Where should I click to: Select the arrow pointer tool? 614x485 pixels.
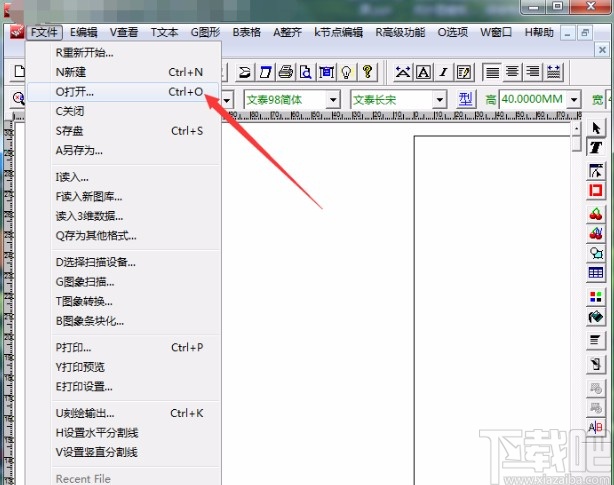[596, 128]
